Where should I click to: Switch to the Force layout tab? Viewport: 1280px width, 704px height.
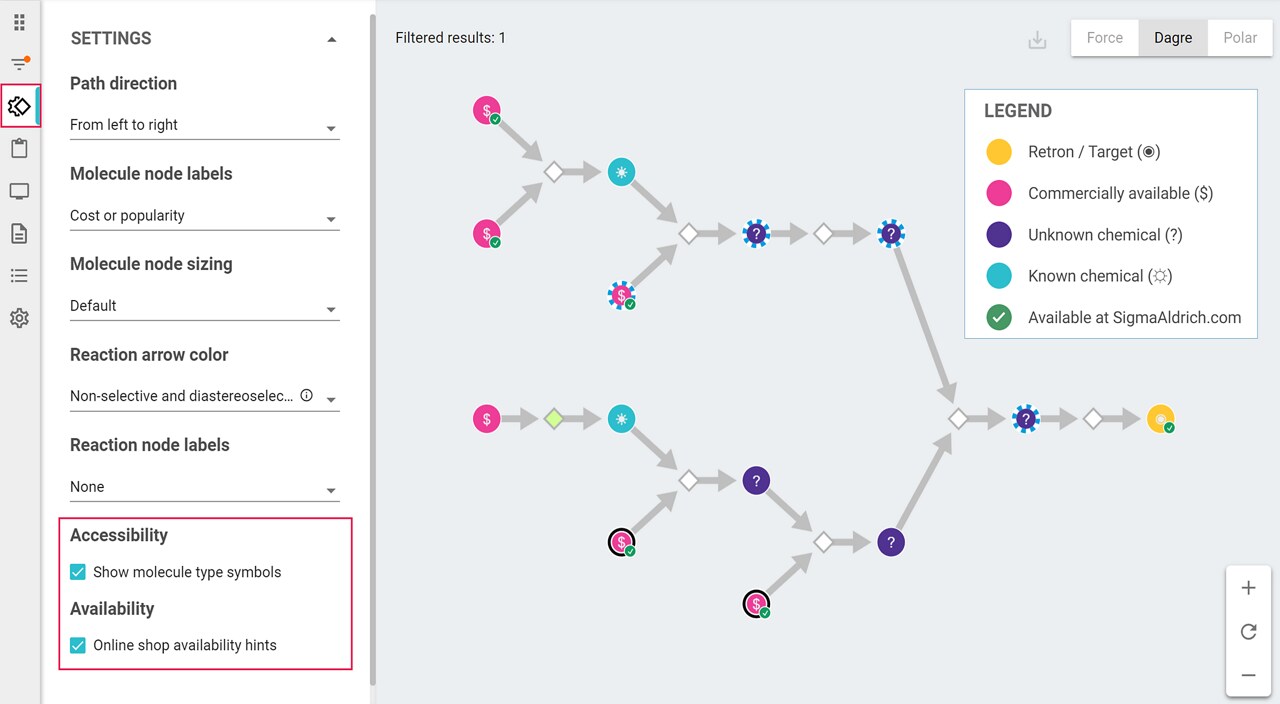1105,38
